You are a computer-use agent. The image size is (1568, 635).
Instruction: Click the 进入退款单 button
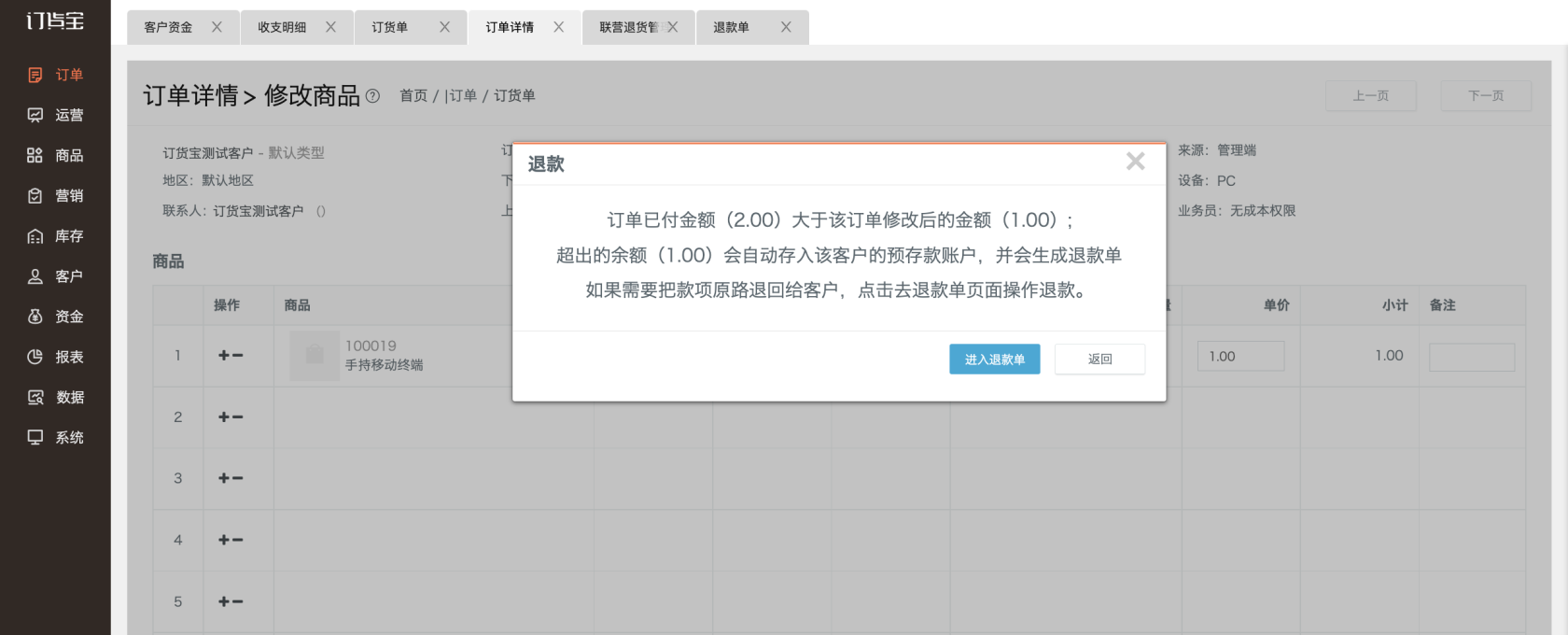point(994,360)
